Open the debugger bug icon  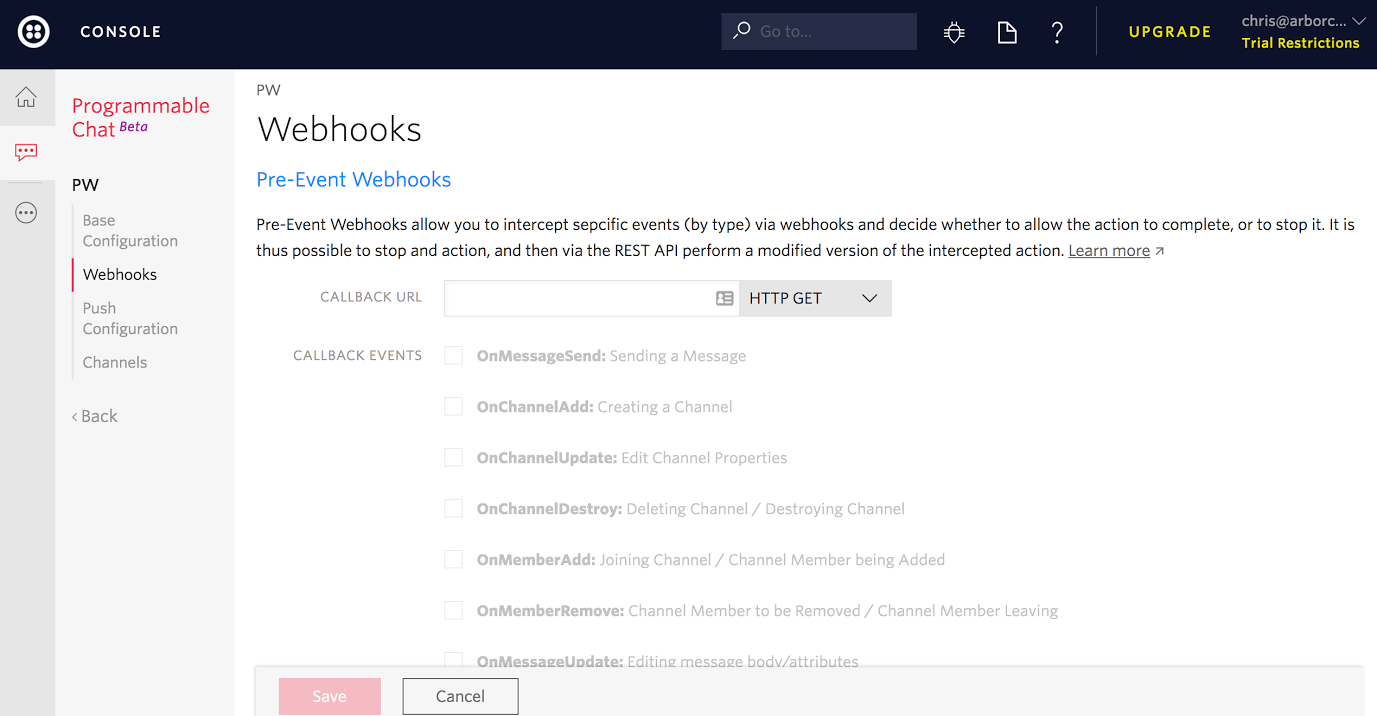pyautogui.click(x=954, y=33)
